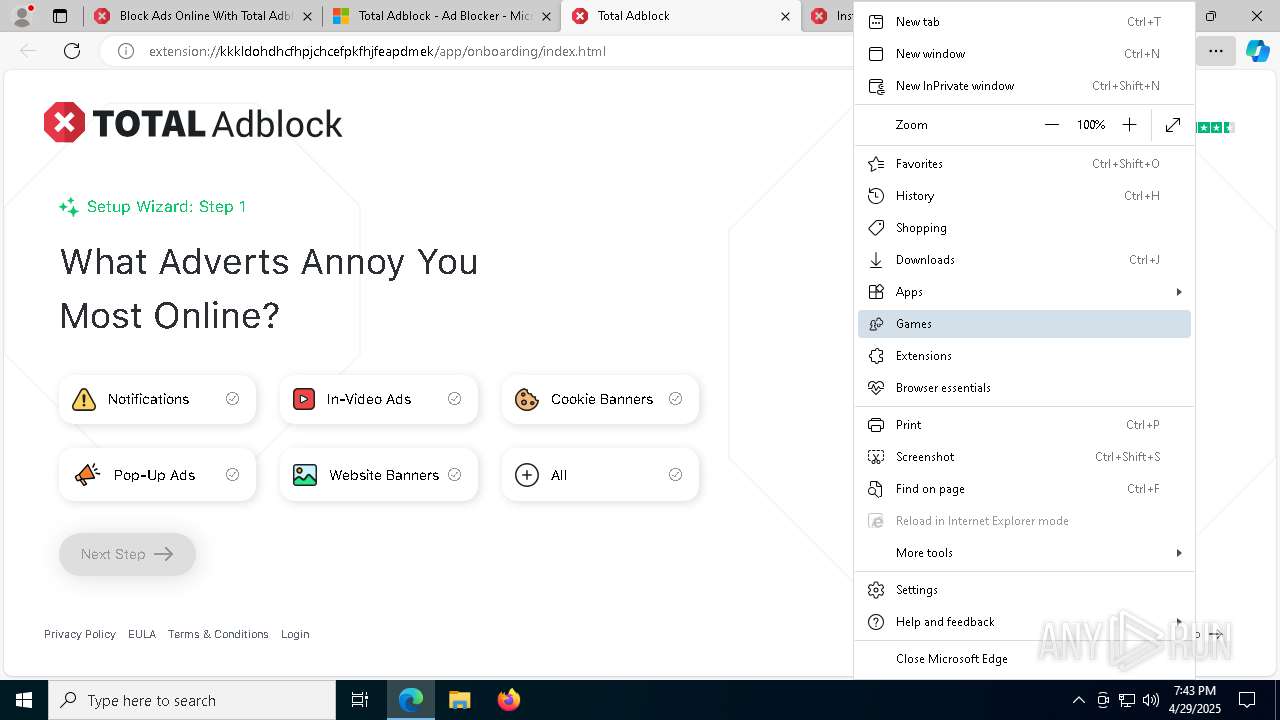Click the New window icon
The image size is (1280, 720).
click(x=876, y=54)
